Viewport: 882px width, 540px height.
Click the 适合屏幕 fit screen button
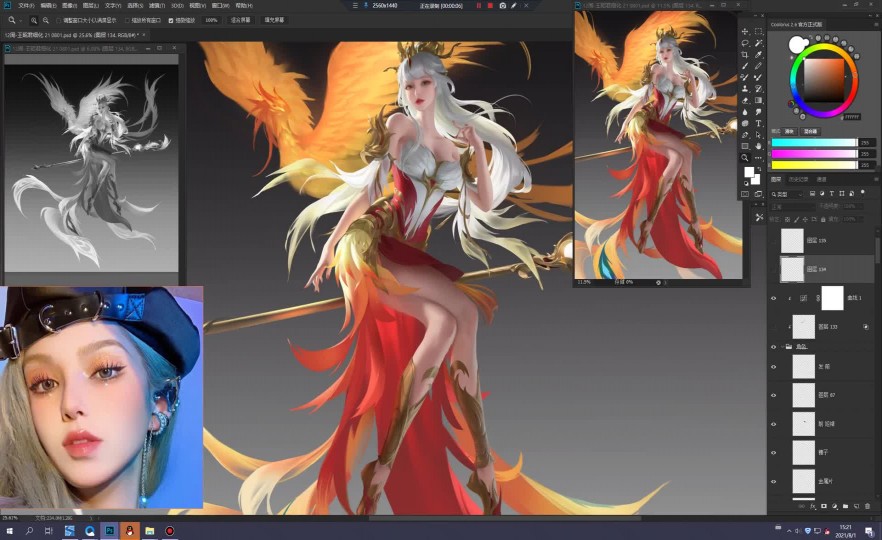click(241, 20)
